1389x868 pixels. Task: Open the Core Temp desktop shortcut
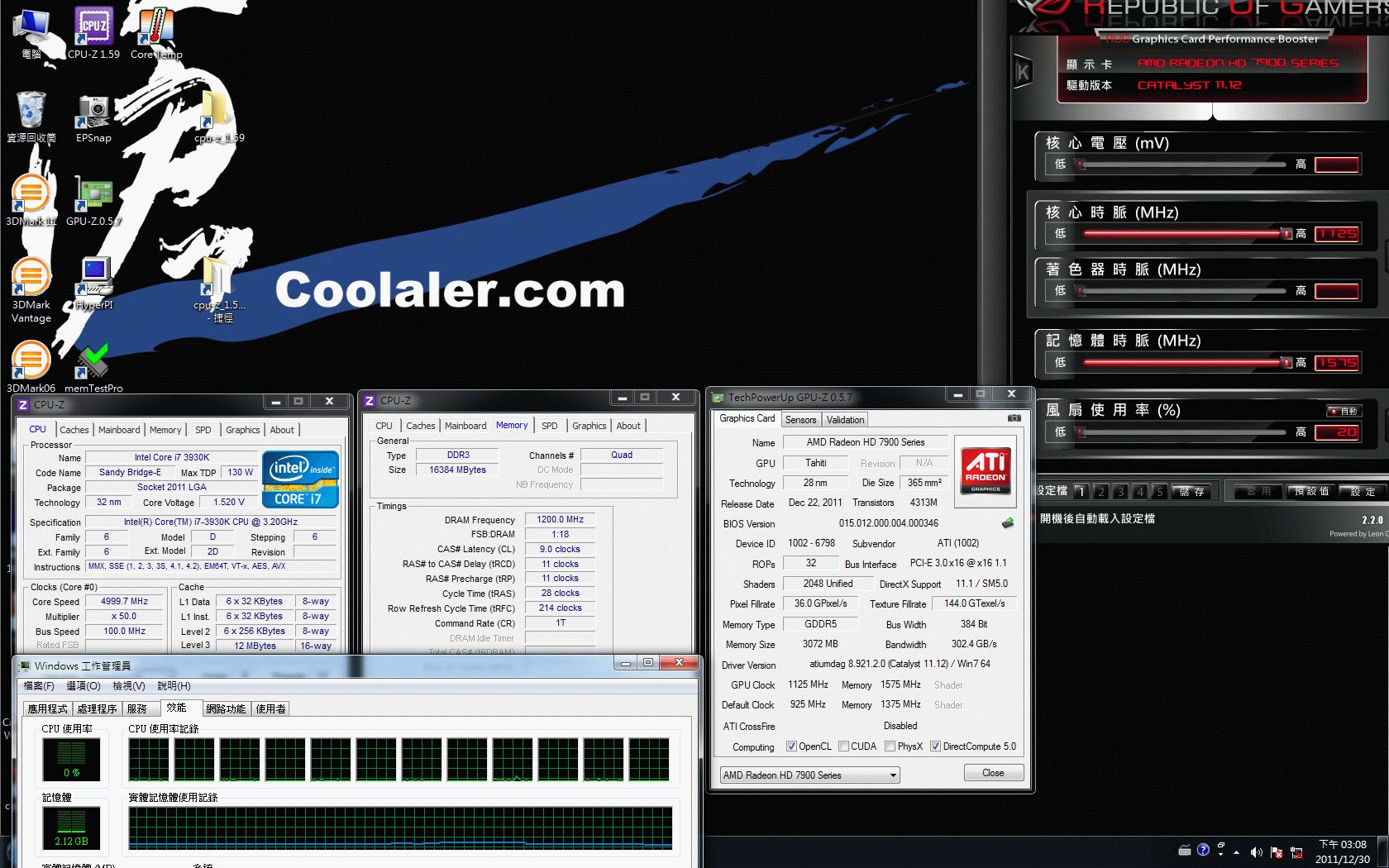pyautogui.click(x=156, y=33)
